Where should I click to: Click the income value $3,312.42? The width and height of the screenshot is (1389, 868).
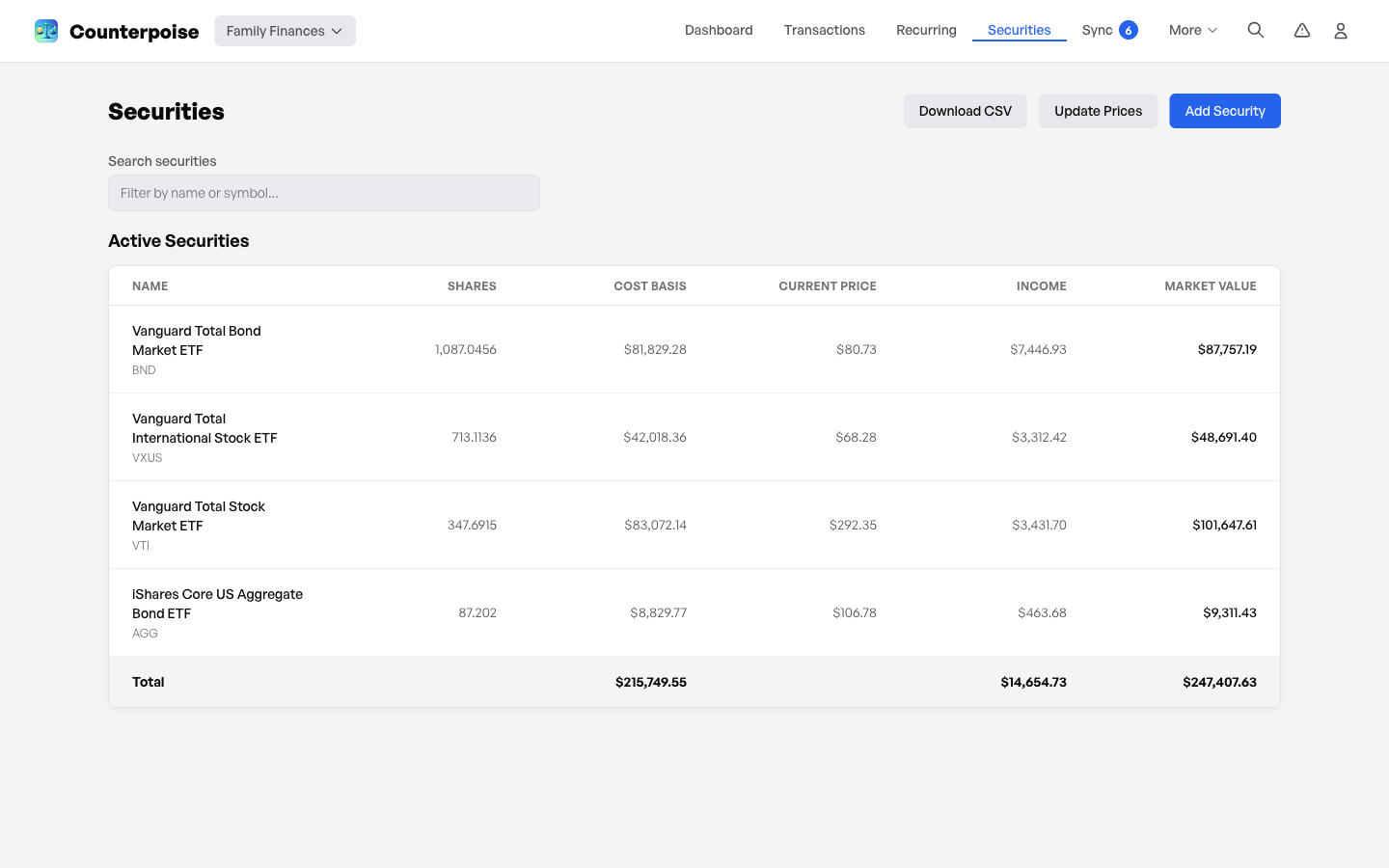click(1039, 437)
